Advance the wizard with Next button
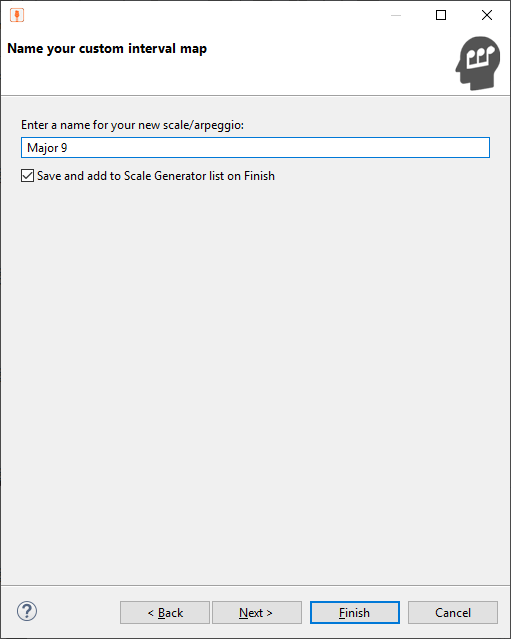 [257, 613]
